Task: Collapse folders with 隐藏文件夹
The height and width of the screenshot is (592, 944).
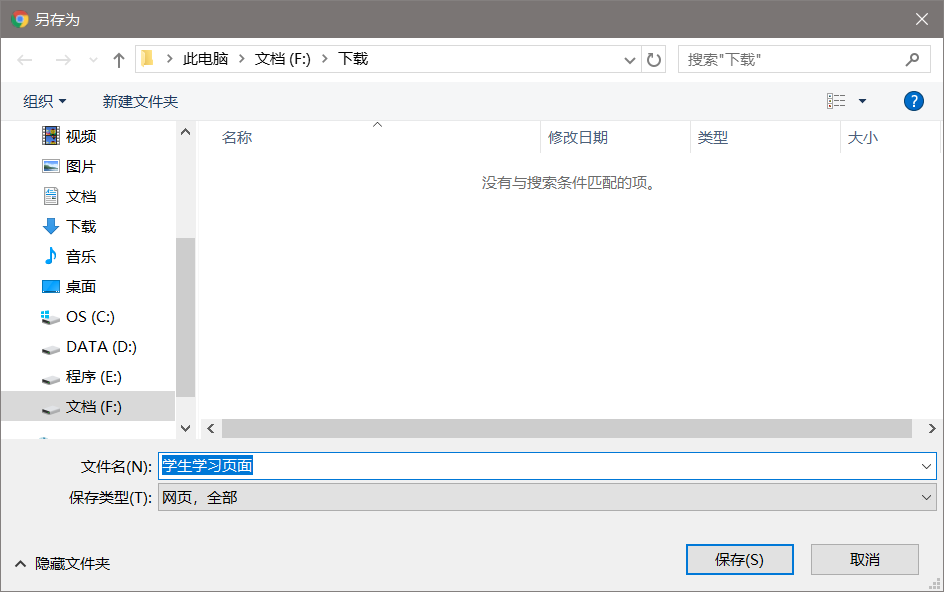Action: (63, 564)
